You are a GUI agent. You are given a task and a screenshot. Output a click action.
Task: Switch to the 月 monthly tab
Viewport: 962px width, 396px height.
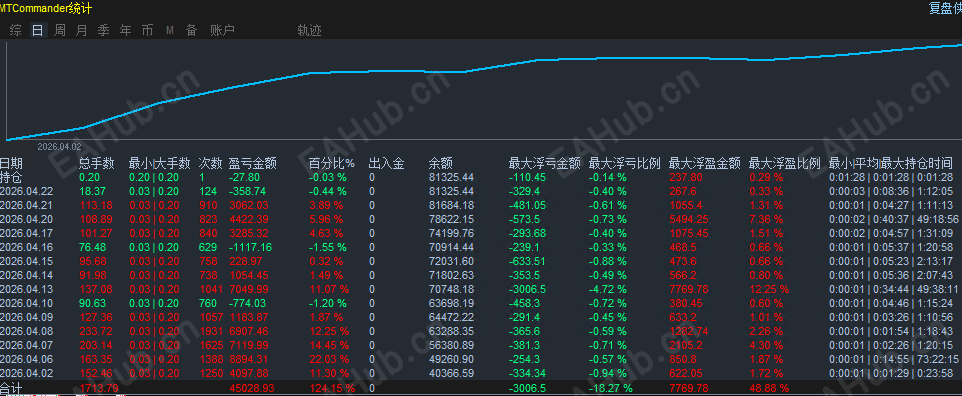point(82,31)
